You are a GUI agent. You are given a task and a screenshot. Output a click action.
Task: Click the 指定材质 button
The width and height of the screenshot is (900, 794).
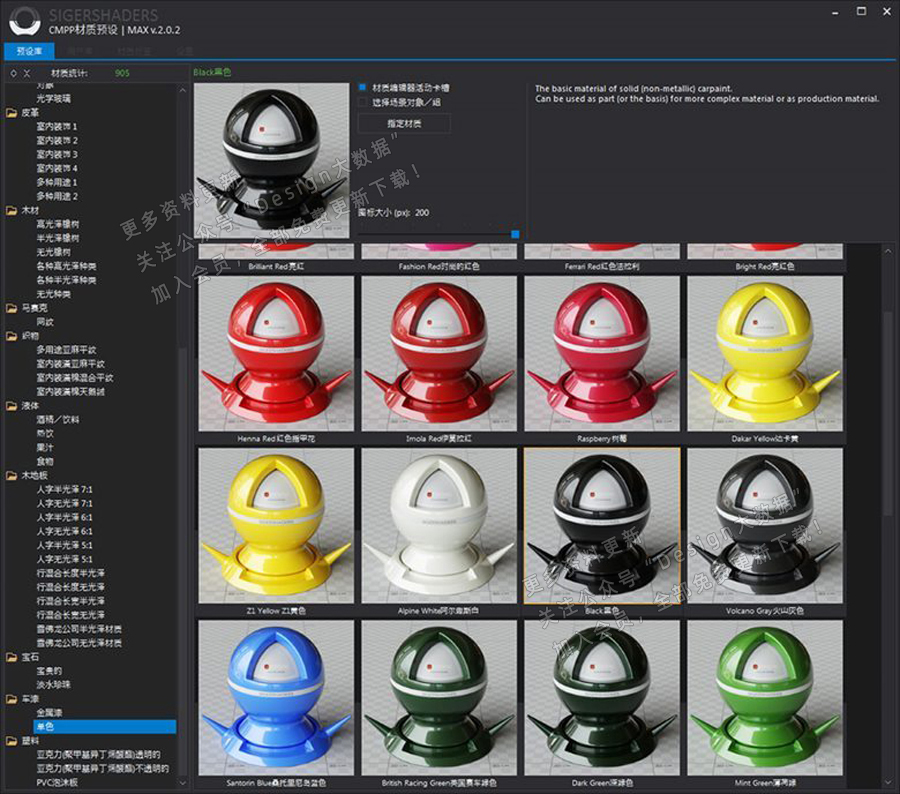point(404,123)
